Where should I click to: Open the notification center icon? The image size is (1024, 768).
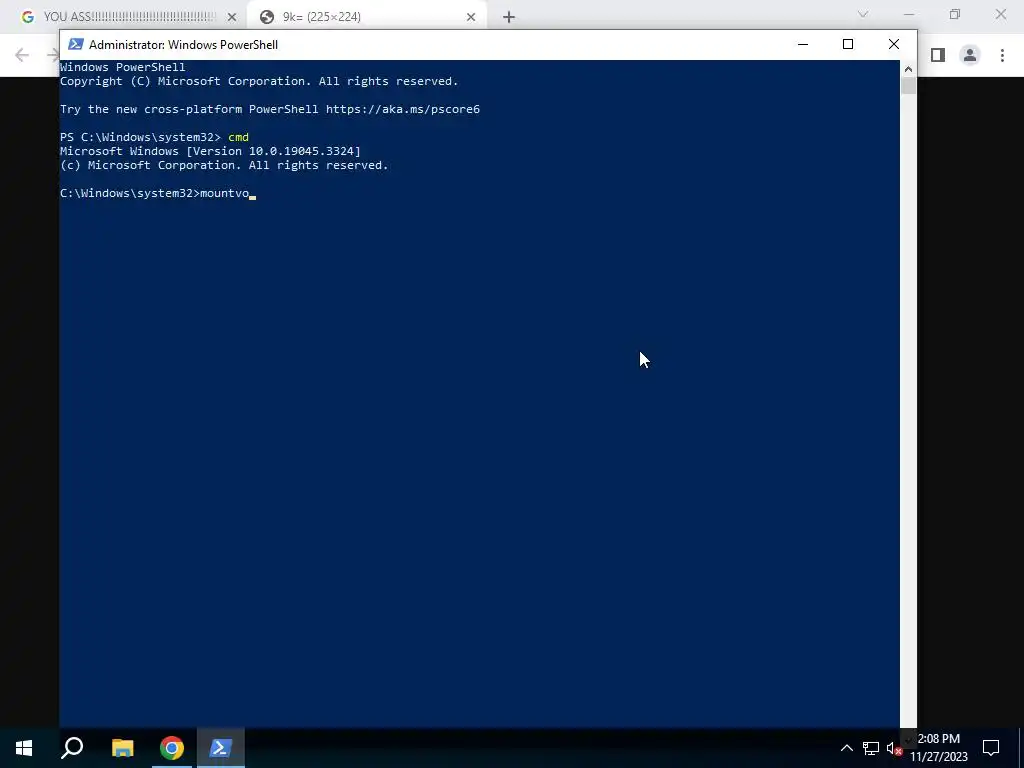click(x=991, y=748)
